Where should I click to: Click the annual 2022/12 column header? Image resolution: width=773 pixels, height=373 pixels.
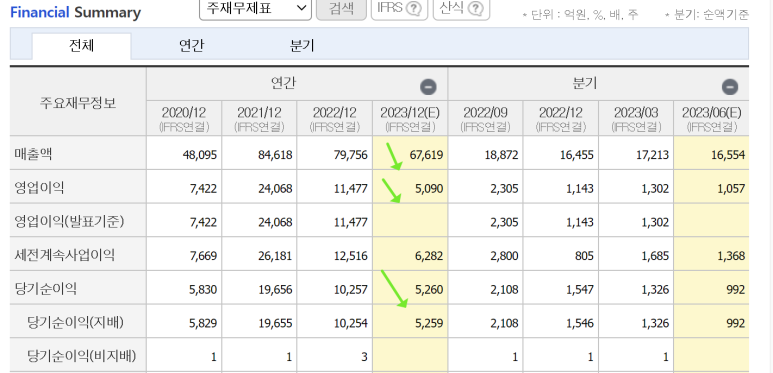click(x=335, y=118)
